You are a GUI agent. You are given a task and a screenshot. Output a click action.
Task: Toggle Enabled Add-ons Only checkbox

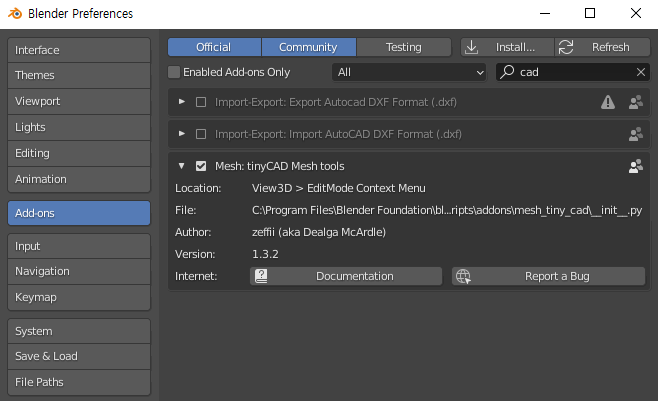(174, 72)
